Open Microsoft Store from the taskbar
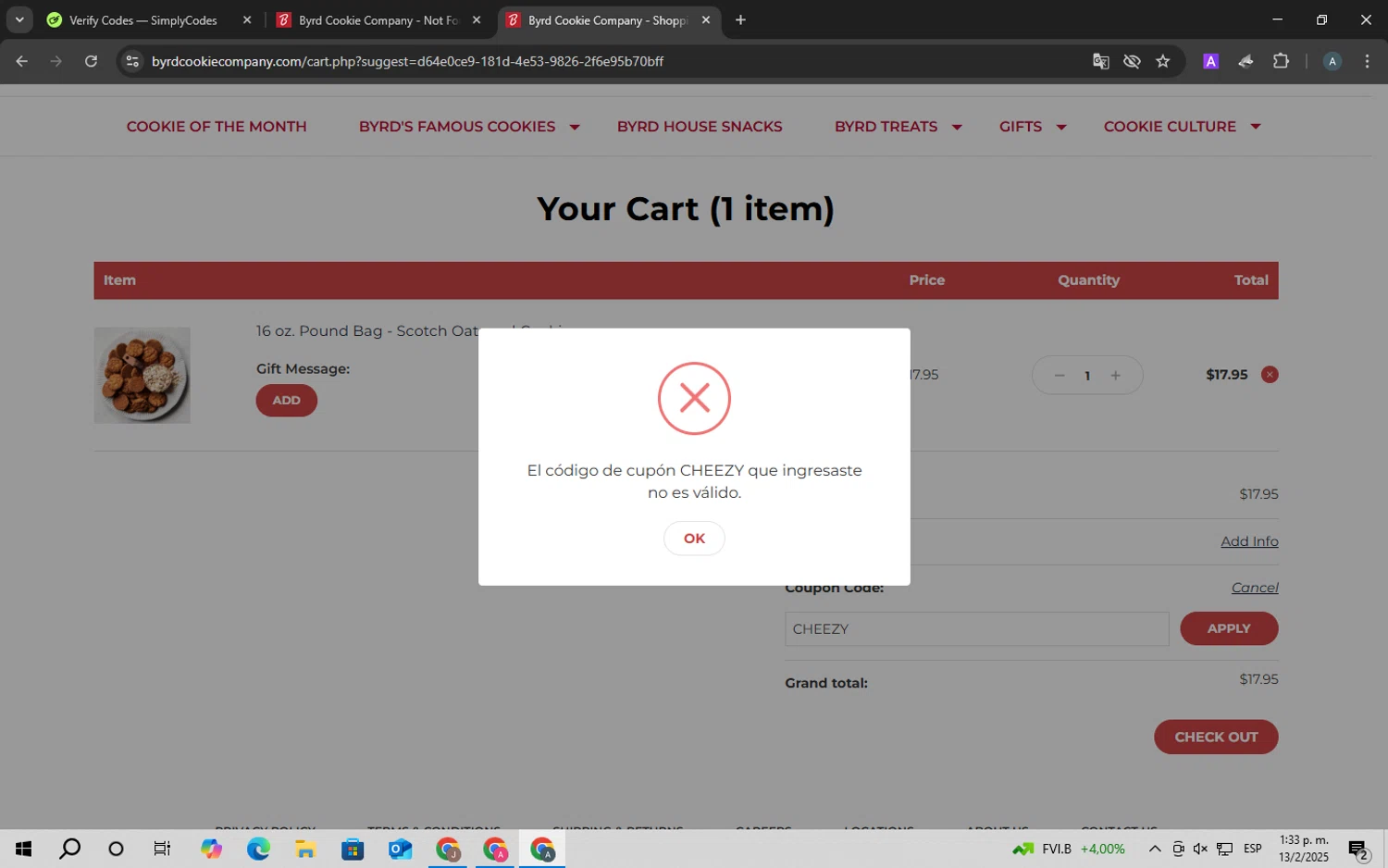This screenshot has height=868, width=1388. coord(353,849)
